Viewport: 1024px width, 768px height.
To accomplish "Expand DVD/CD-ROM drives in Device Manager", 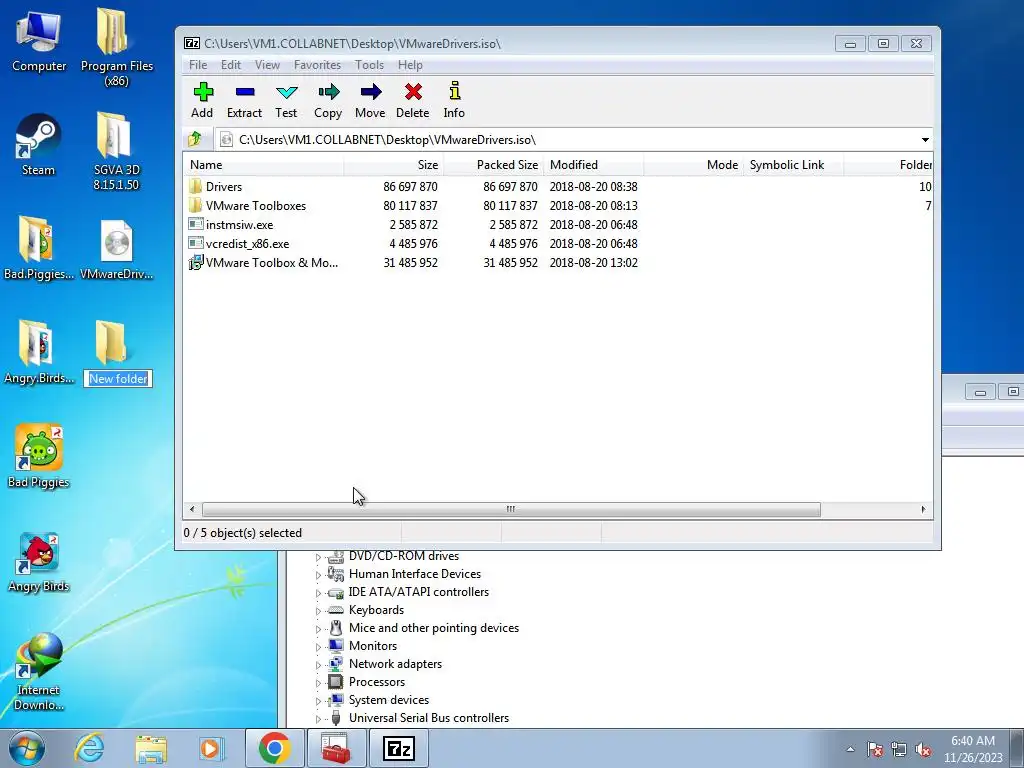I will [x=319, y=557].
